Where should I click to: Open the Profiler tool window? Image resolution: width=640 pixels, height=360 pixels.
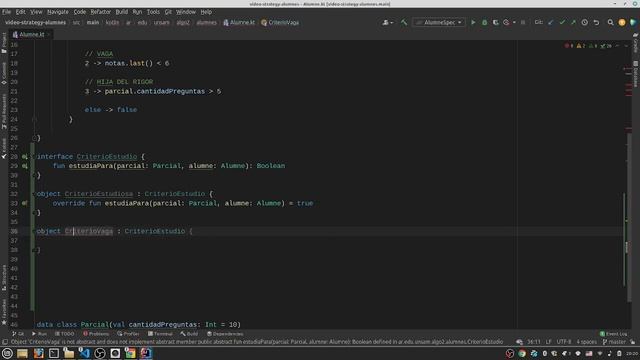(128, 334)
